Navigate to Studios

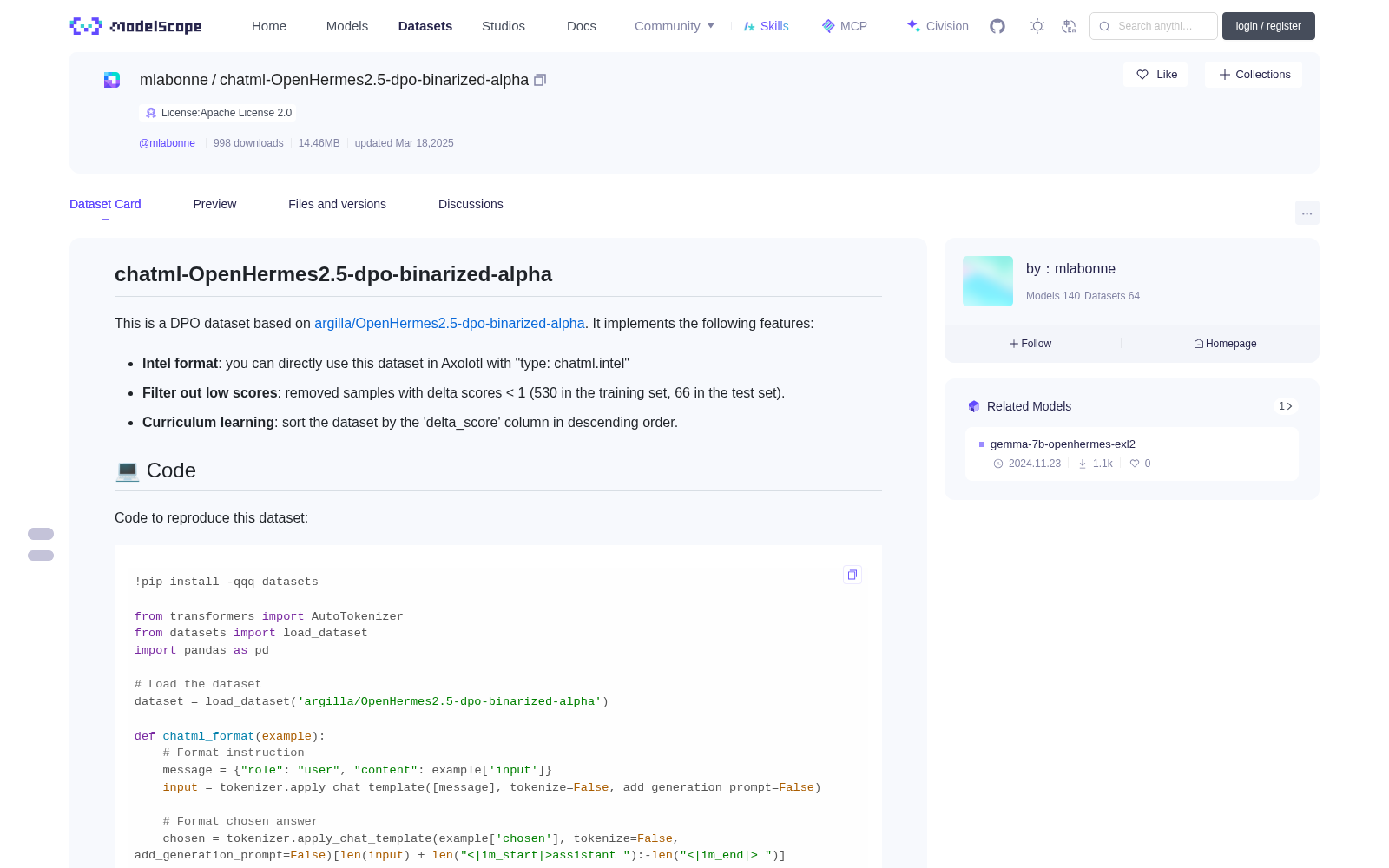(x=504, y=26)
